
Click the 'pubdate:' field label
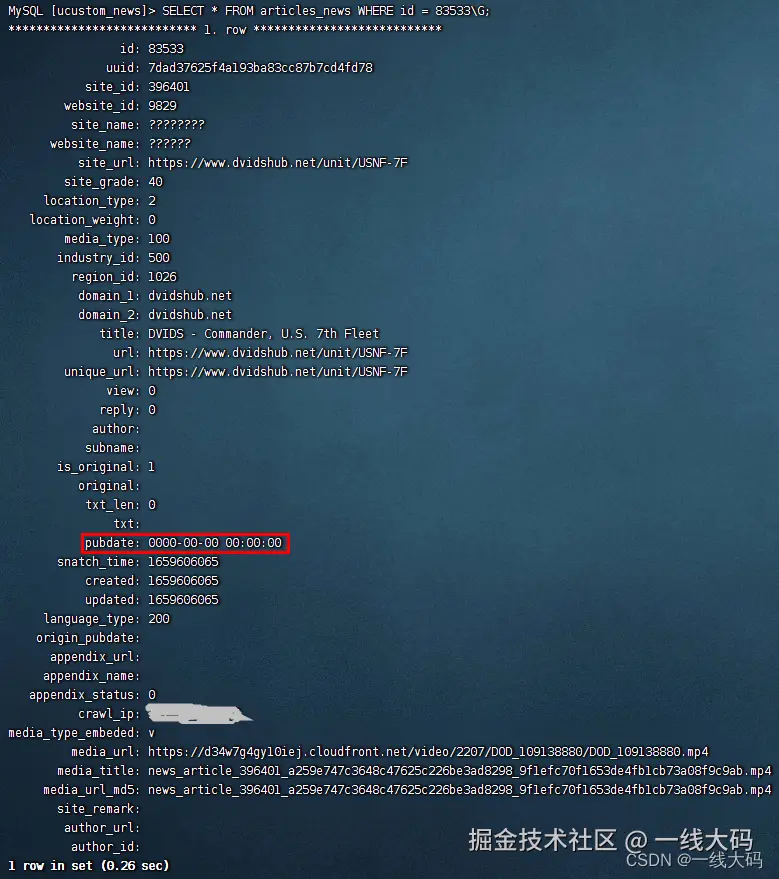point(113,543)
